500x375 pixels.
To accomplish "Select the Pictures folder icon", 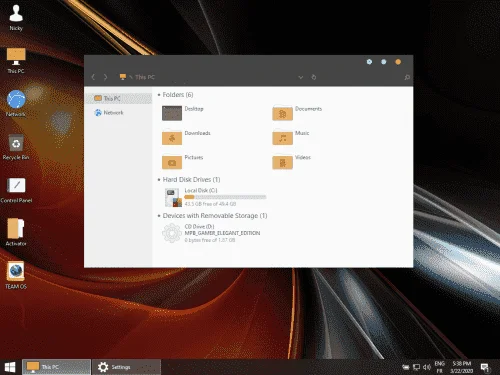I will coord(172,162).
